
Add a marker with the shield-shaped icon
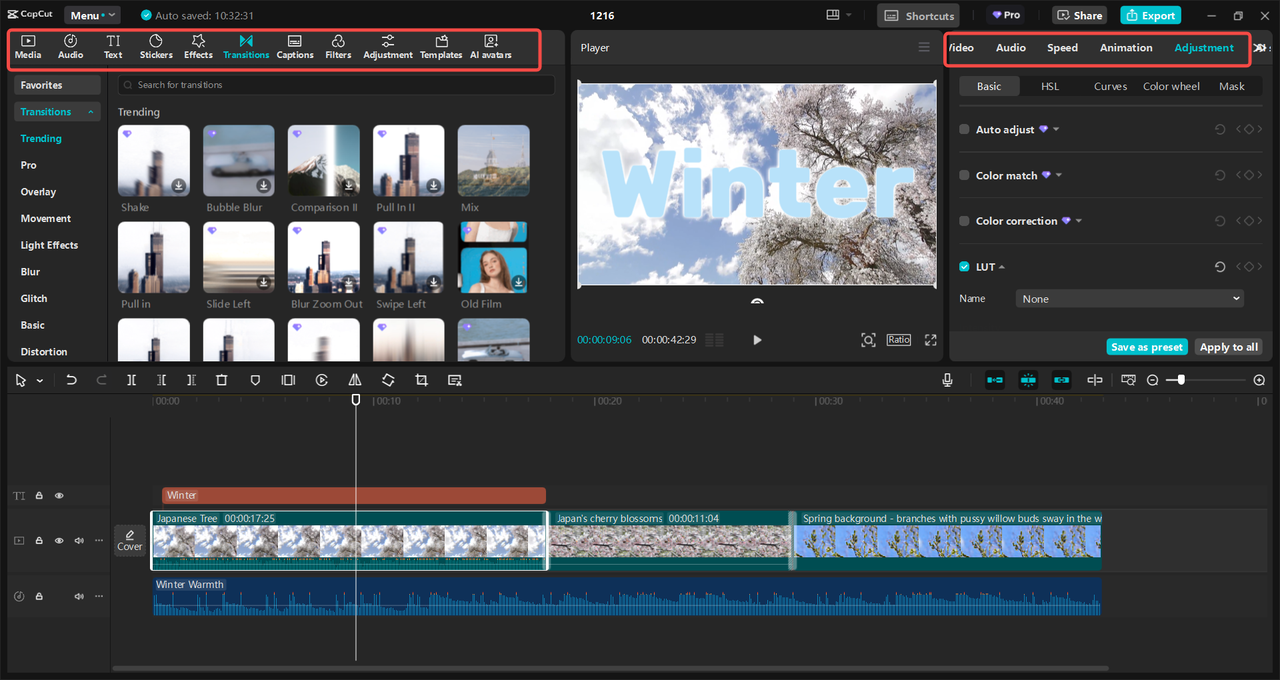(x=255, y=380)
